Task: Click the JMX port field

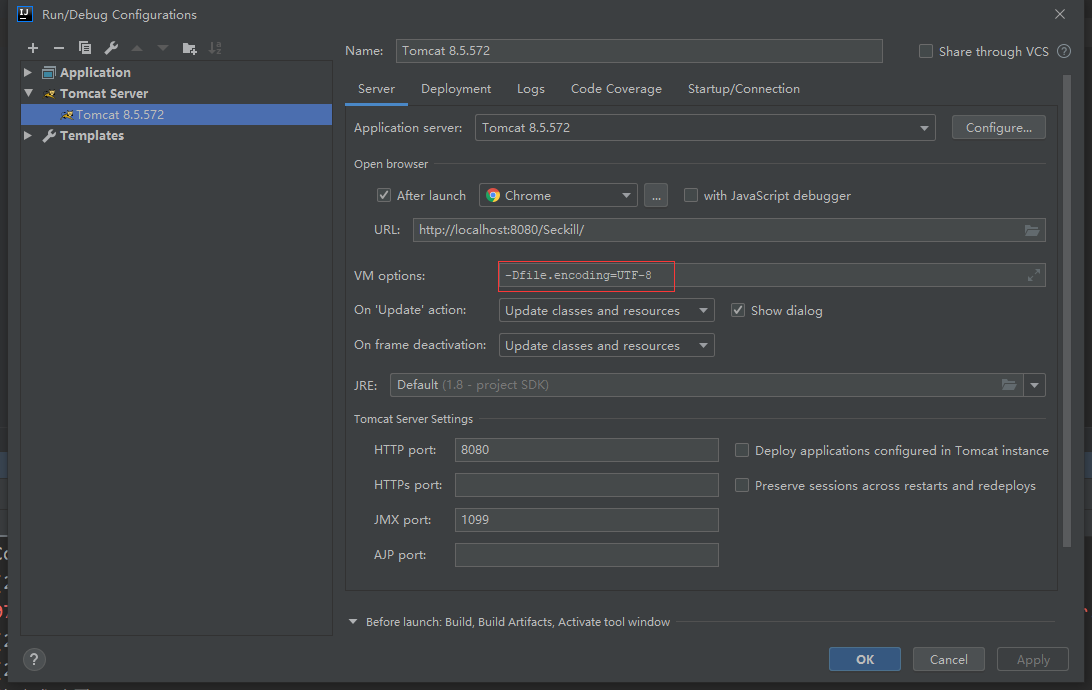Action: point(586,519)
